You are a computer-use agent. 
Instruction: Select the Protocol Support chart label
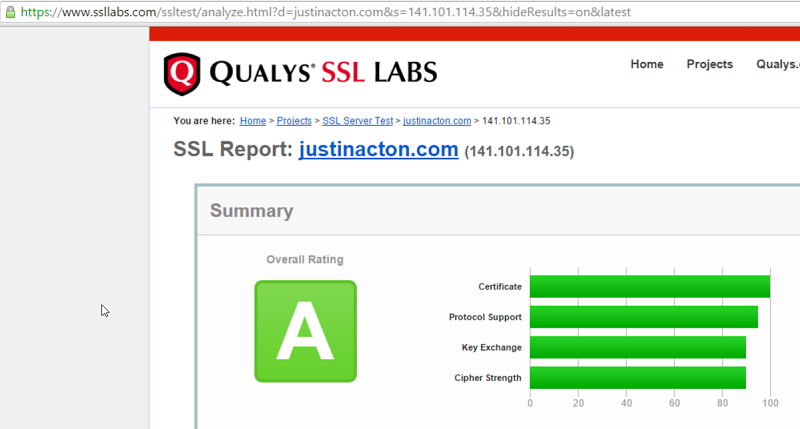(485, 317)
